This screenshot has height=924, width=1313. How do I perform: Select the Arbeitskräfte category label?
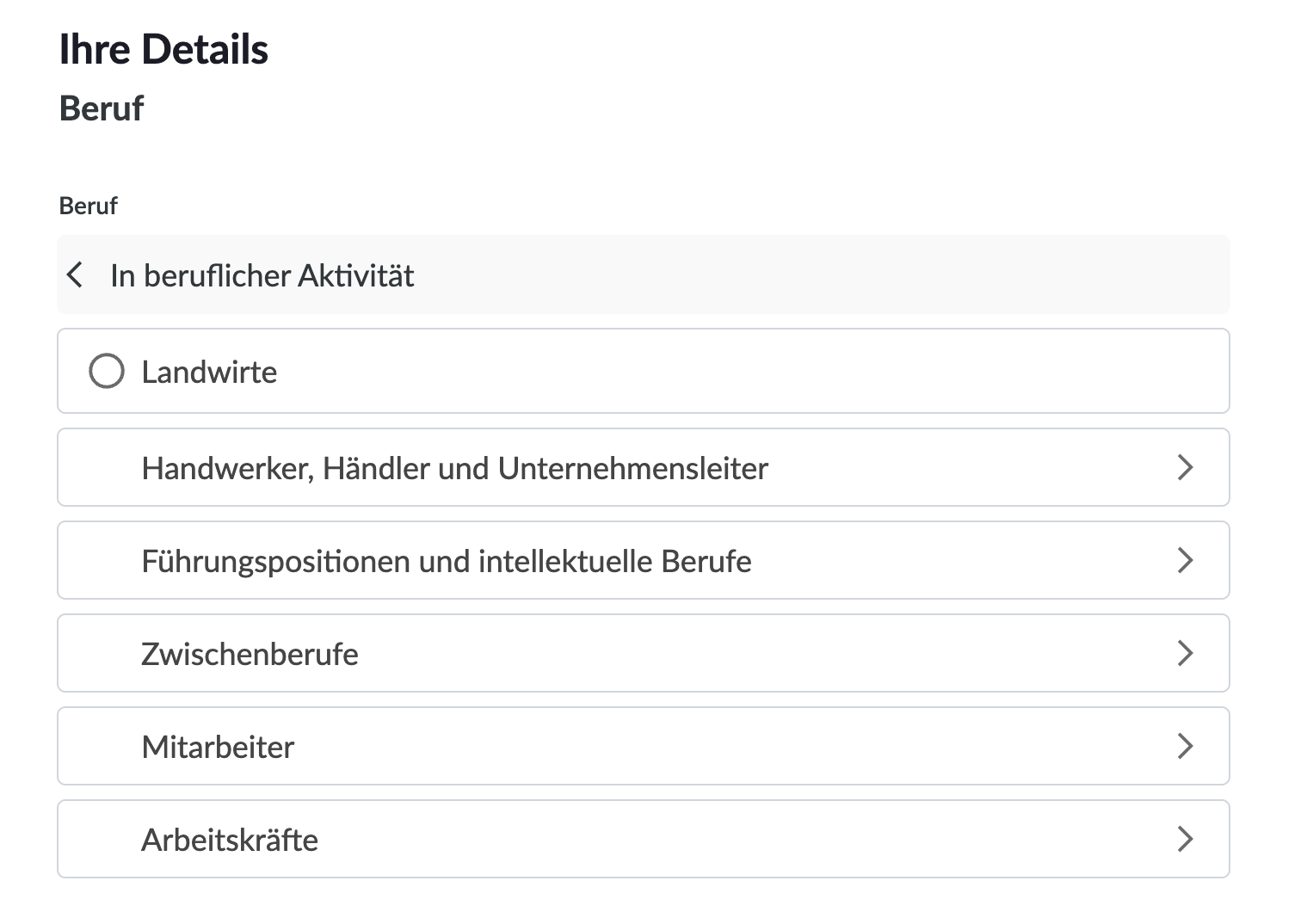coord(230,841)
